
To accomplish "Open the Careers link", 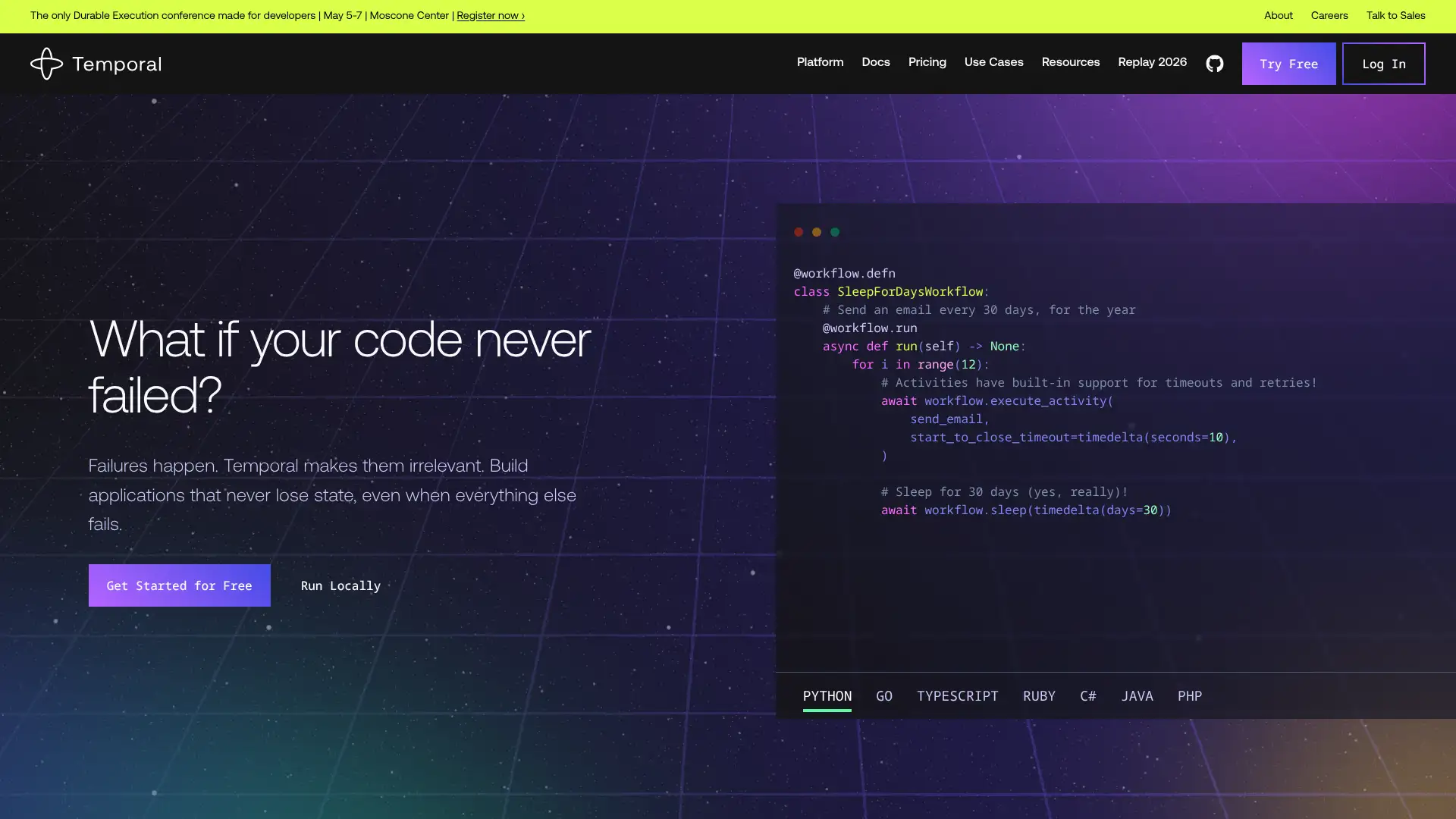I will pyautogui.click(x=1329, y=16).
